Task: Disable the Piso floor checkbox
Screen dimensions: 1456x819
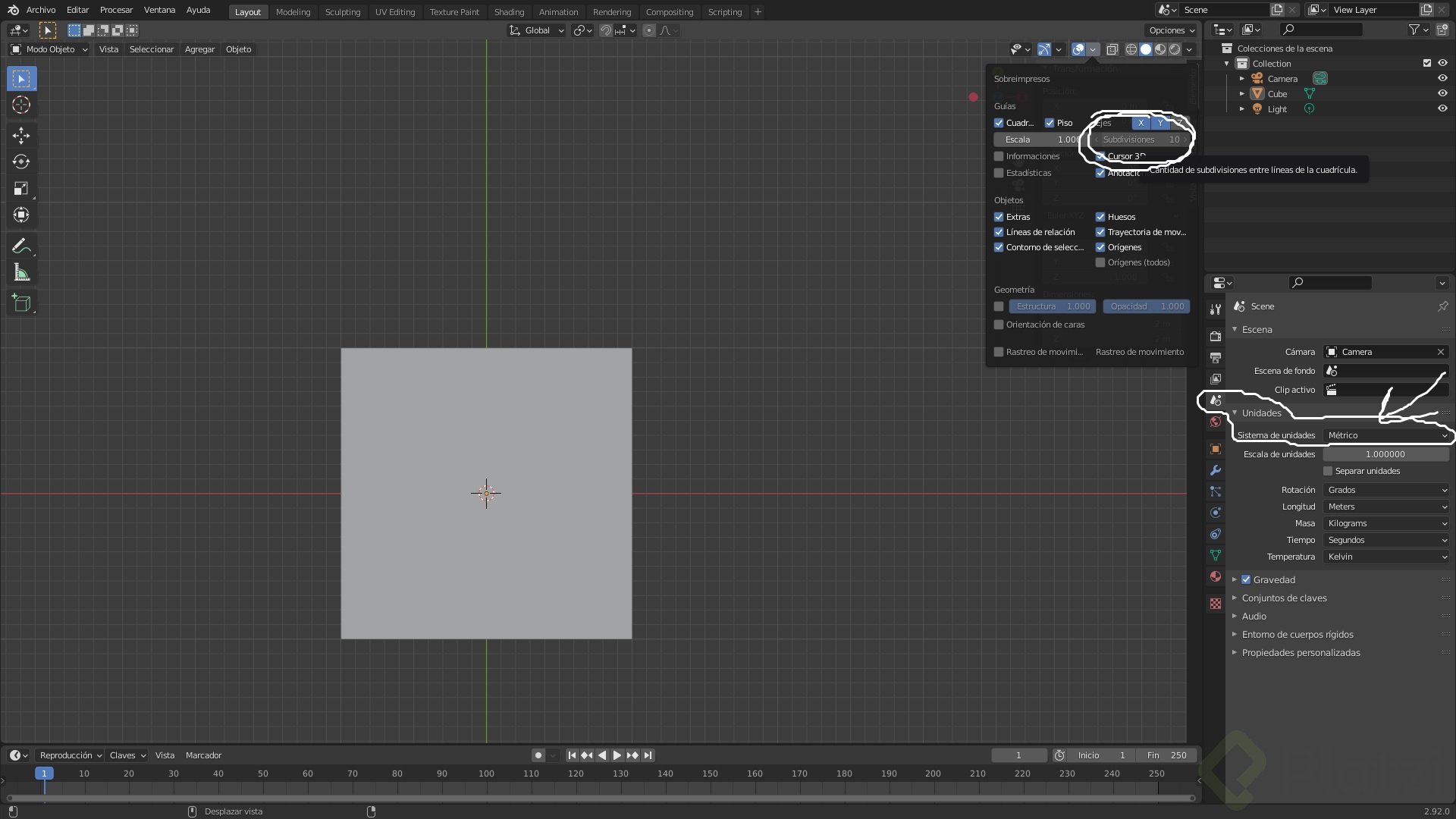Action: coord(1050,123)
